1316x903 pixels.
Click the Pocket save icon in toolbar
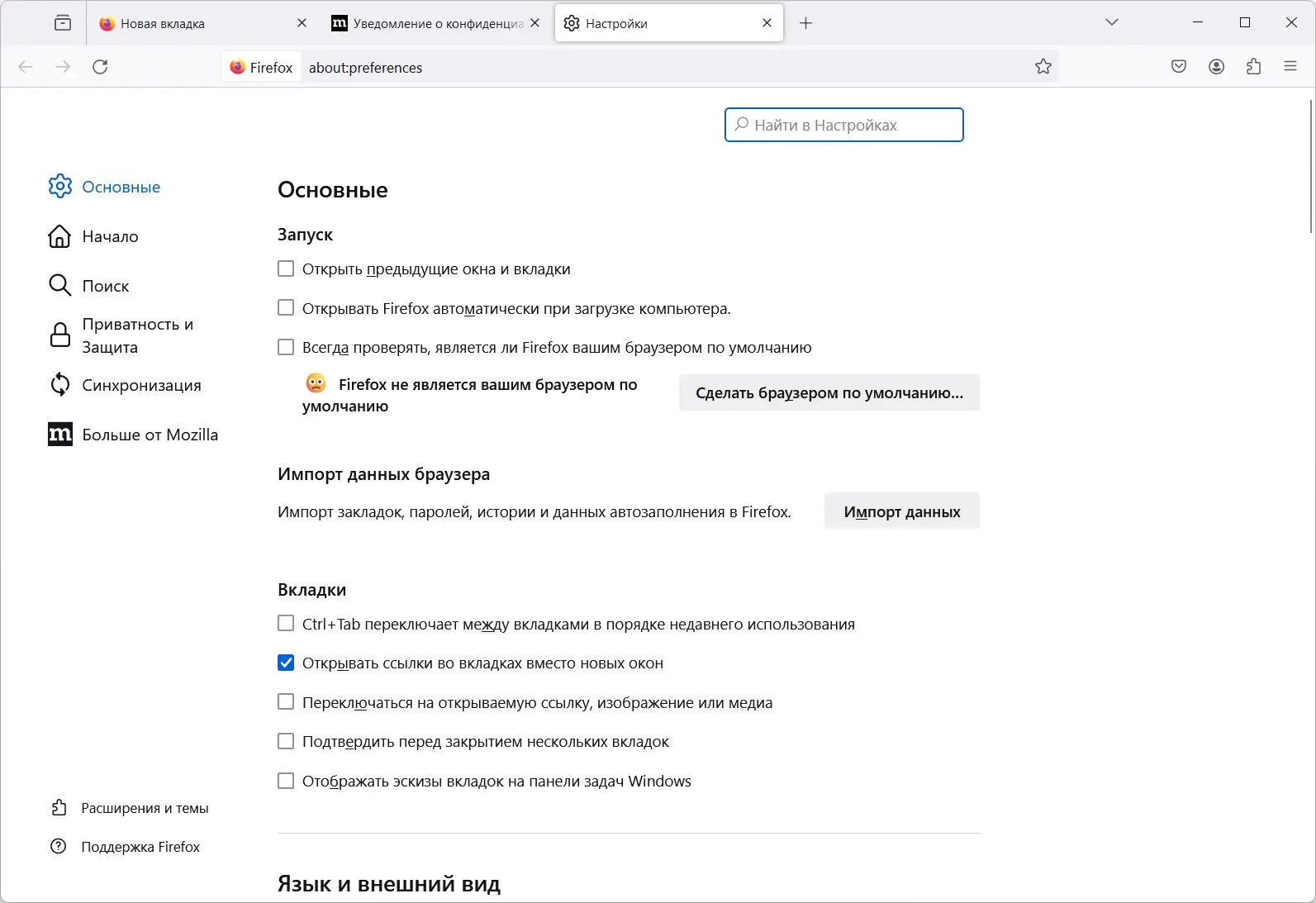[x=1179, y=67]
